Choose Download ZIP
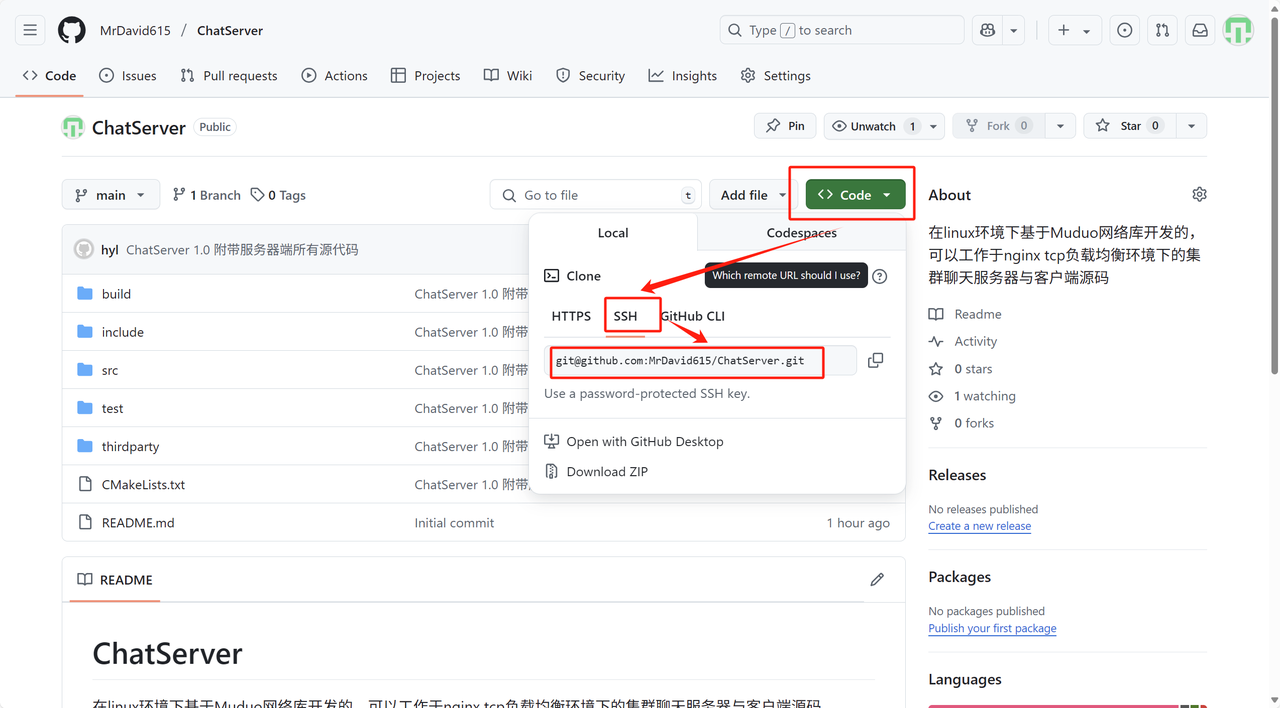The width and height of the screenshot is (1280, 708). coord(596,471)
